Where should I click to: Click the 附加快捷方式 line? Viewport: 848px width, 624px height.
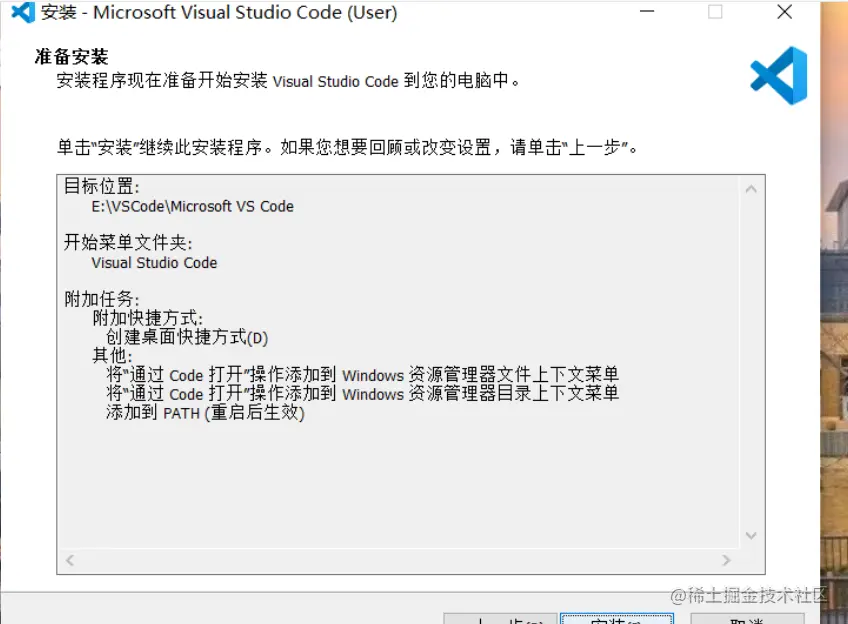(148, 318)
